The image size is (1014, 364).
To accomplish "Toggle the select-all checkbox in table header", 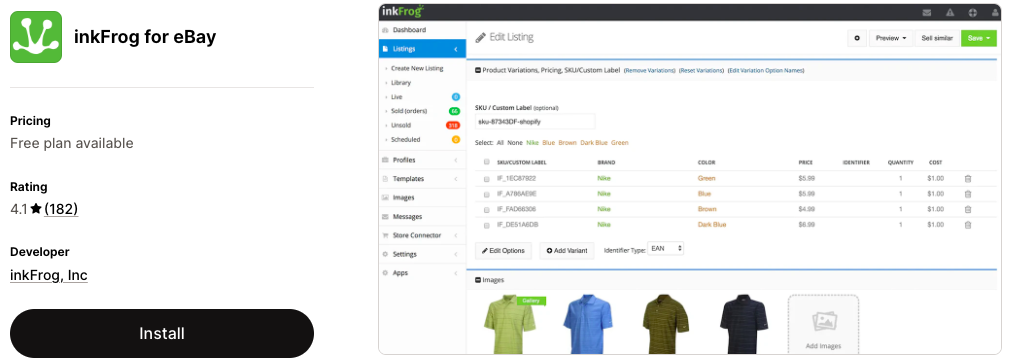I will (x=487, y=162).
